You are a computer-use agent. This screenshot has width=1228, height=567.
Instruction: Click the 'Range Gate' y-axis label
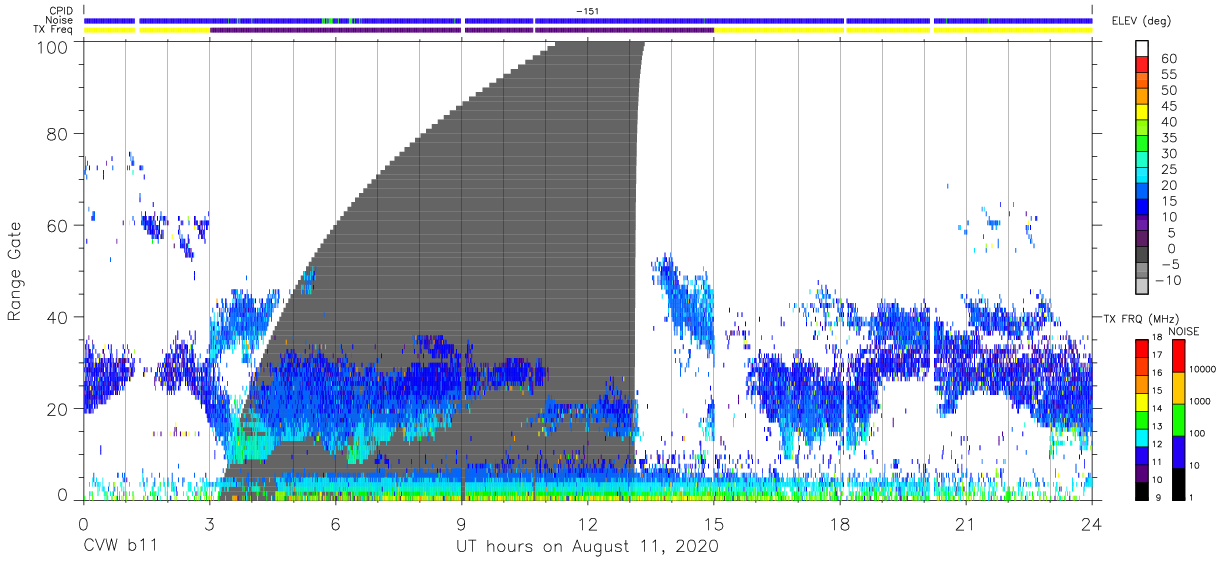tap(15, 271)
